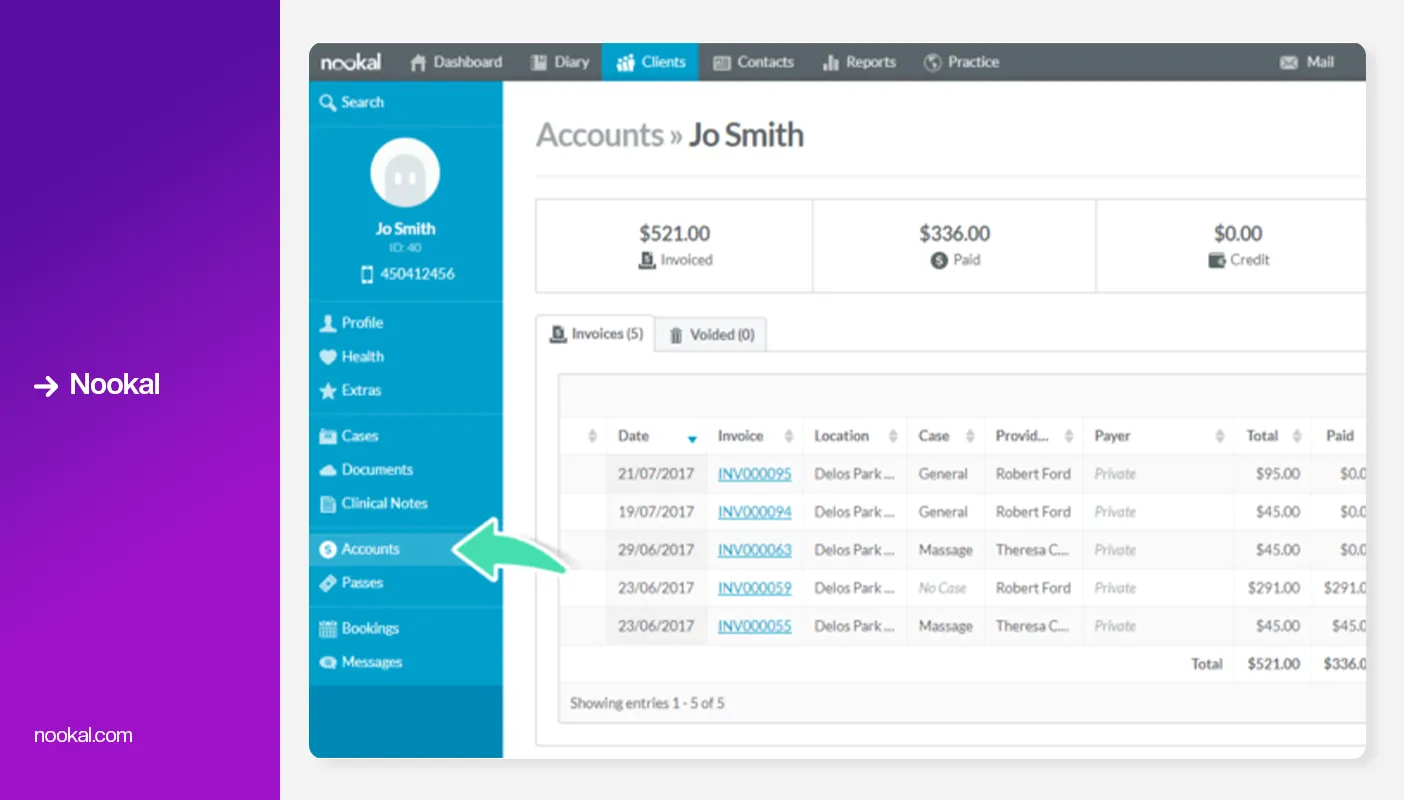Click the Cases briefcase icon
The width and height of the screenshot is (1404, 800).
tap(327, 436)
